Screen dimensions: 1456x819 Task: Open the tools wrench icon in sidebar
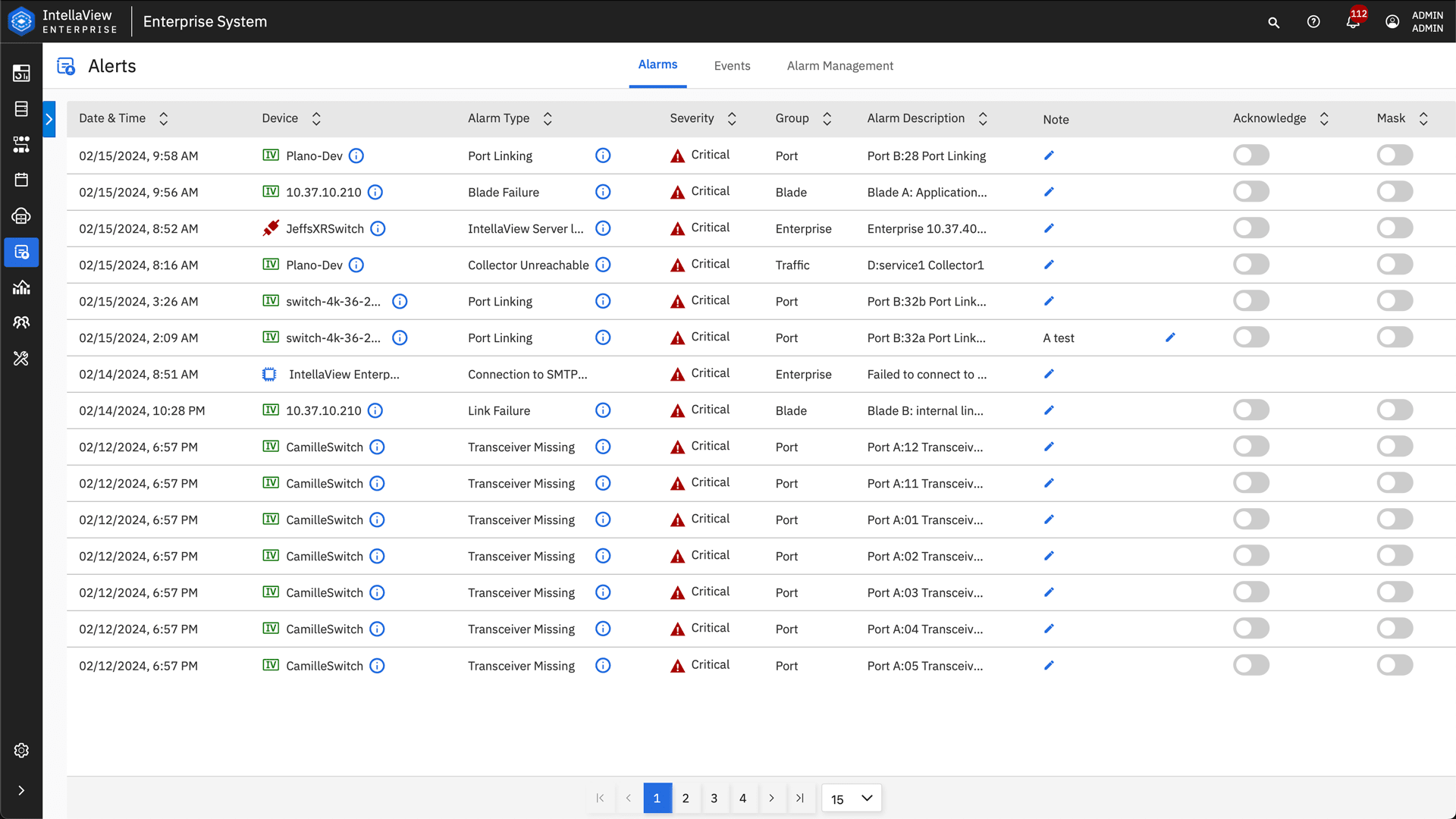pyautogui.click(x=21, y=358)
